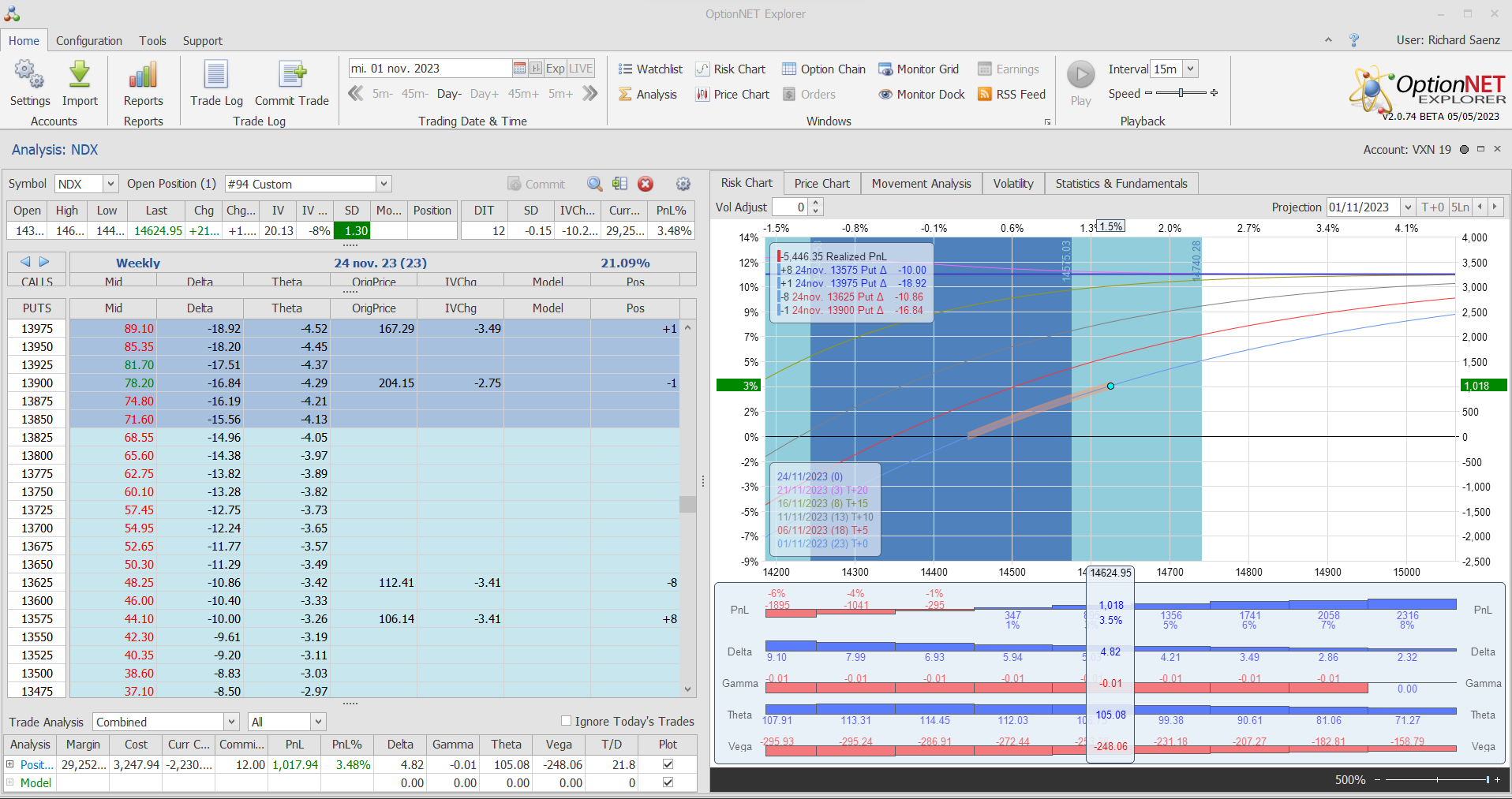
Task: Open the Analysis window from ribbon
Action: [x=648, y=95]
